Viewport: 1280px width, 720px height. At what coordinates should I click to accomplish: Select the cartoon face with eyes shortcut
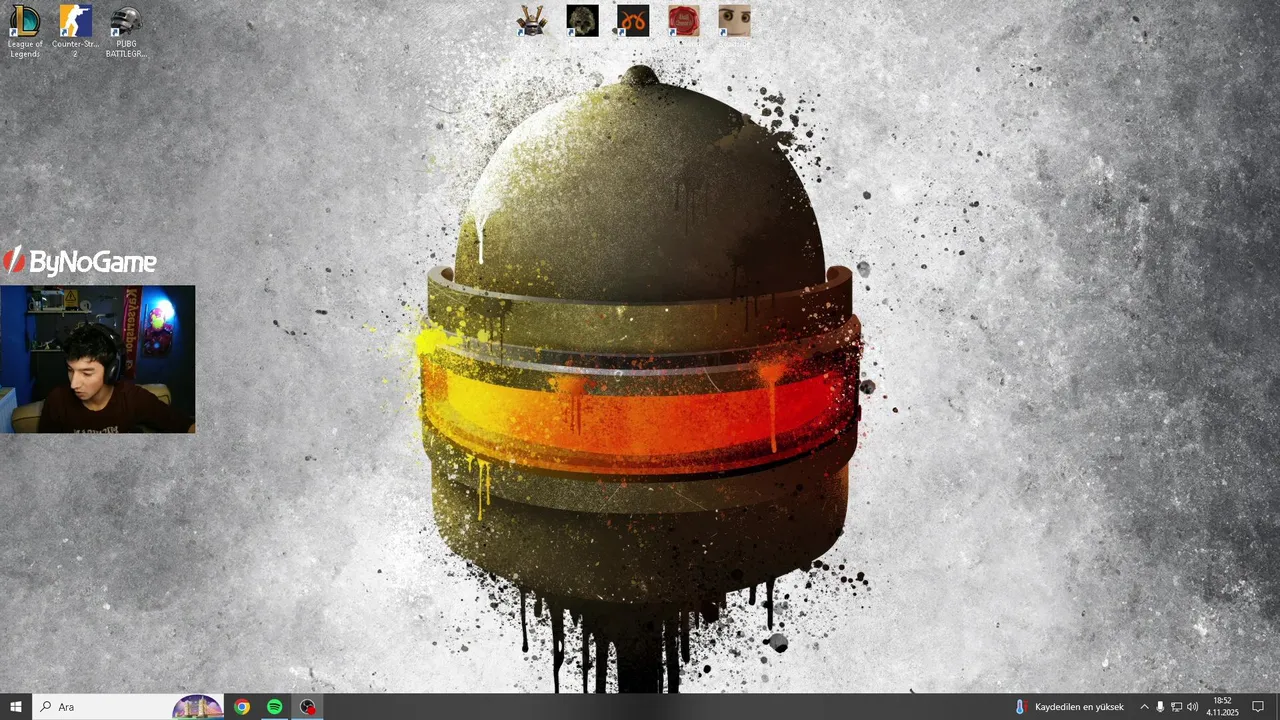pos(734,21)
